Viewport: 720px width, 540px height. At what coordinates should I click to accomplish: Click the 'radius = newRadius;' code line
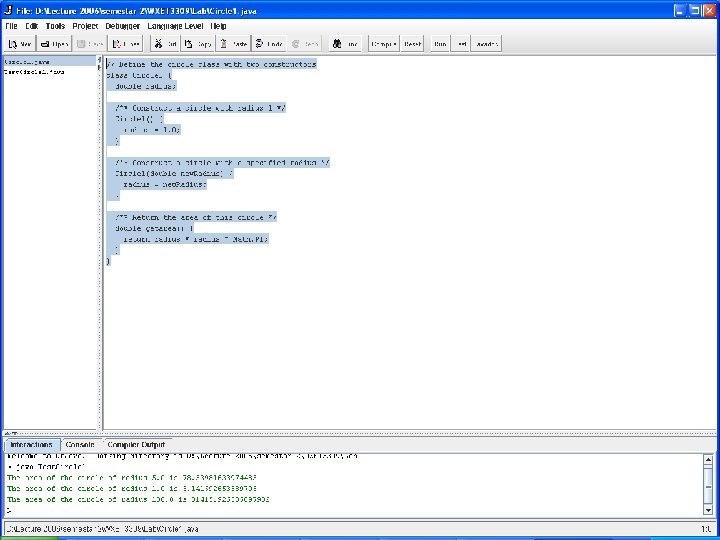coord(165,184)
